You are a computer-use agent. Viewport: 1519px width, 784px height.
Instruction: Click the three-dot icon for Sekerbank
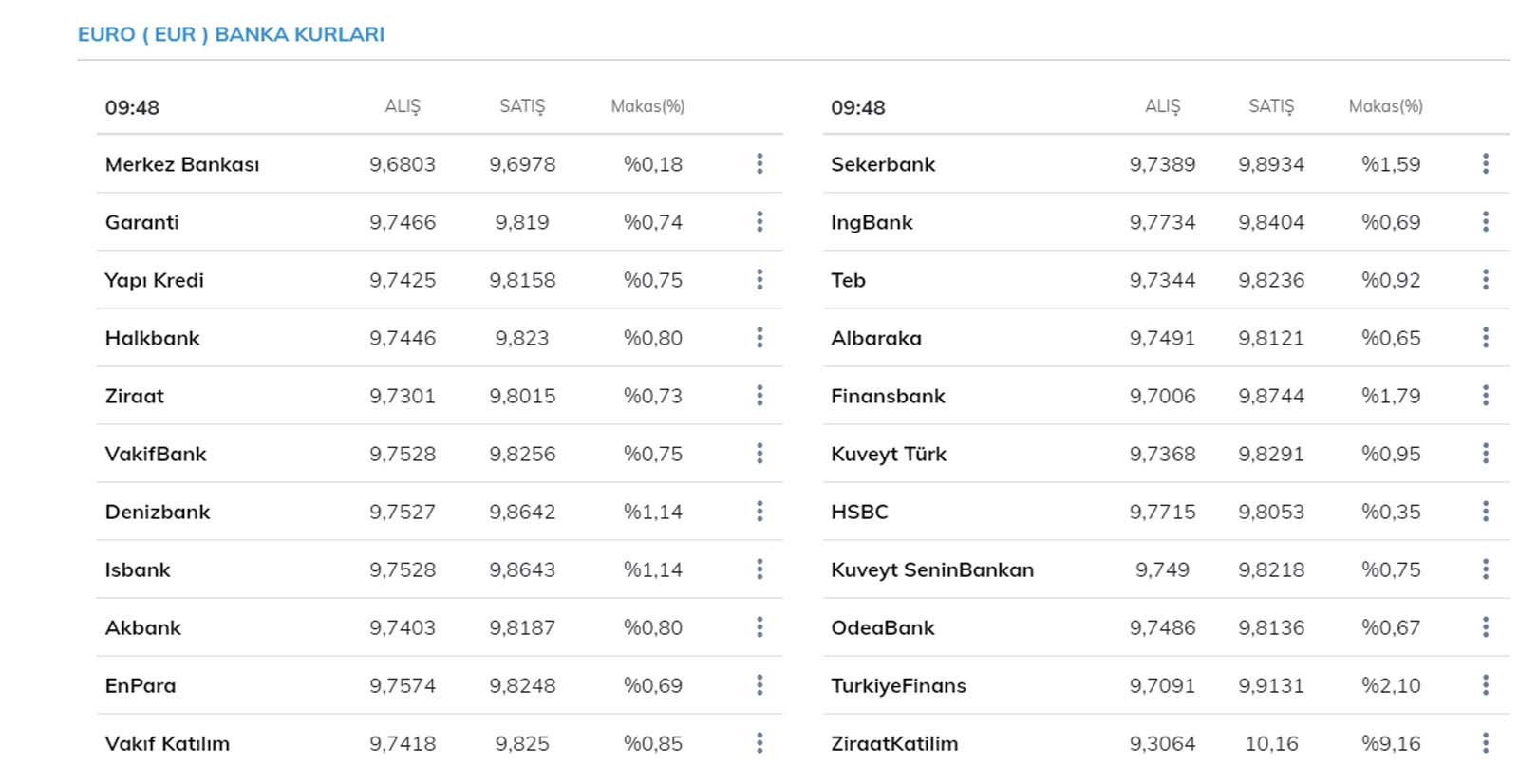[x=1486, y=164]
